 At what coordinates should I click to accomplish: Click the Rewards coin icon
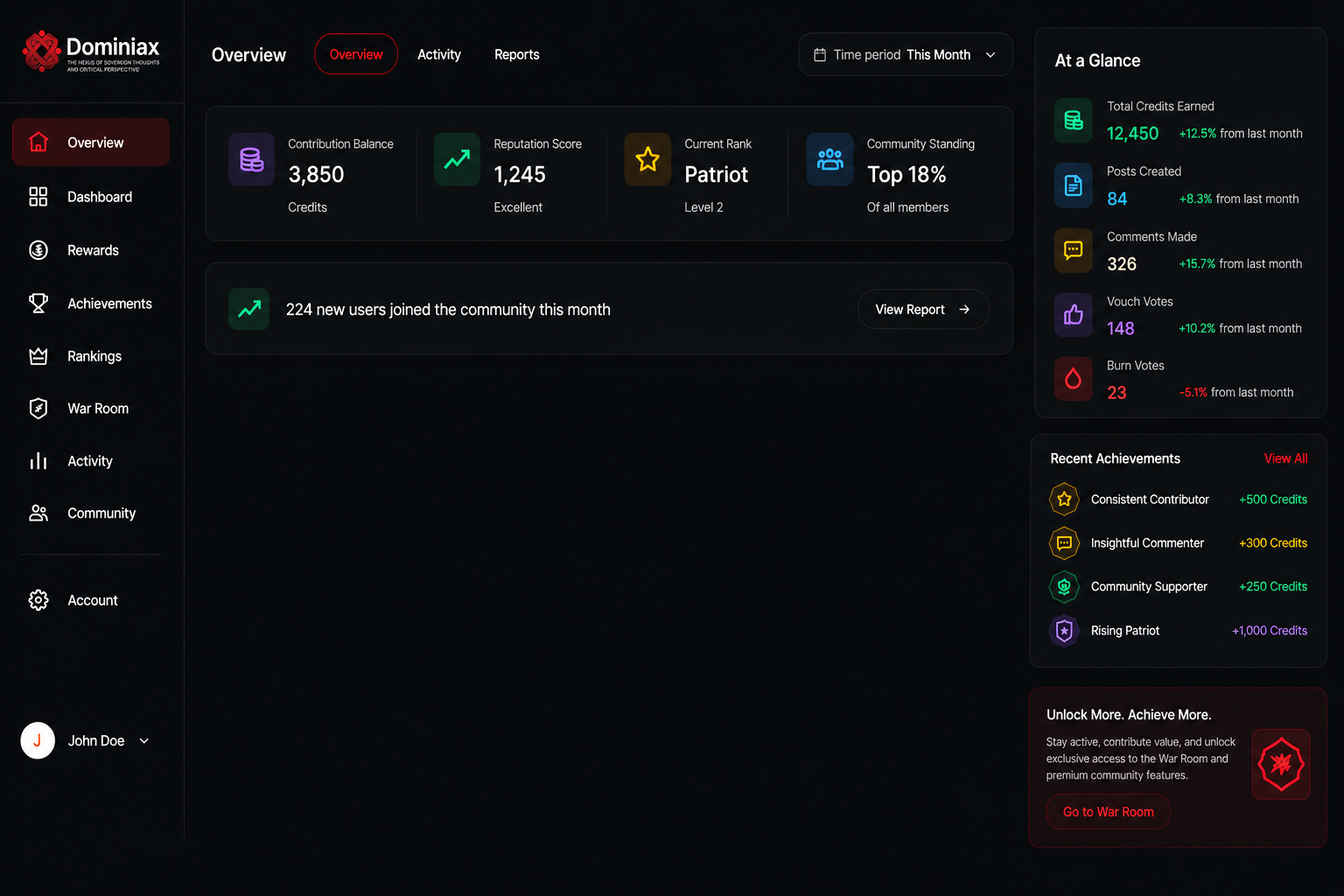(38, 250)
